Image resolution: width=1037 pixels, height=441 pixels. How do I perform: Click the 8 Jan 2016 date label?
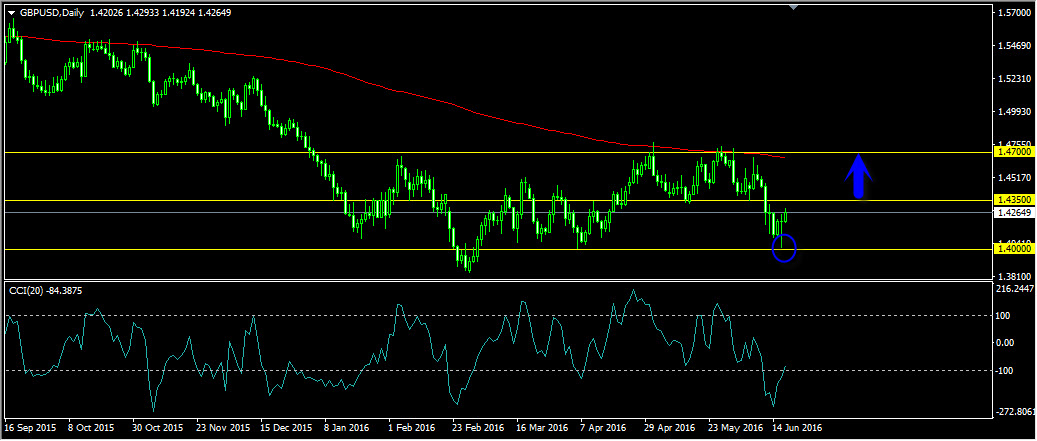[347, 428]
